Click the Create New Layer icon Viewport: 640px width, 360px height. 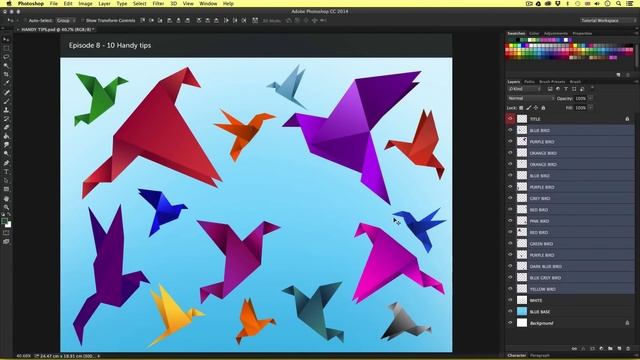[619, 349]
